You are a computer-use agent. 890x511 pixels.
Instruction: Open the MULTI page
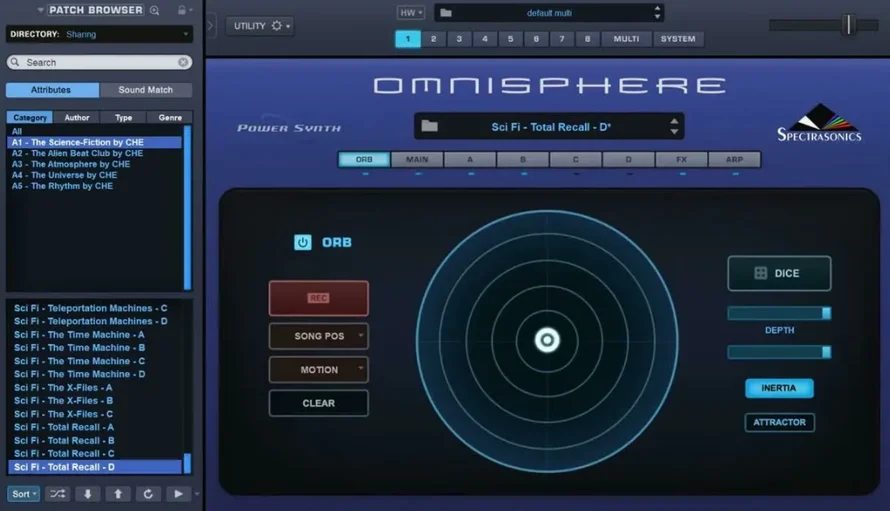tap(626, 39)
